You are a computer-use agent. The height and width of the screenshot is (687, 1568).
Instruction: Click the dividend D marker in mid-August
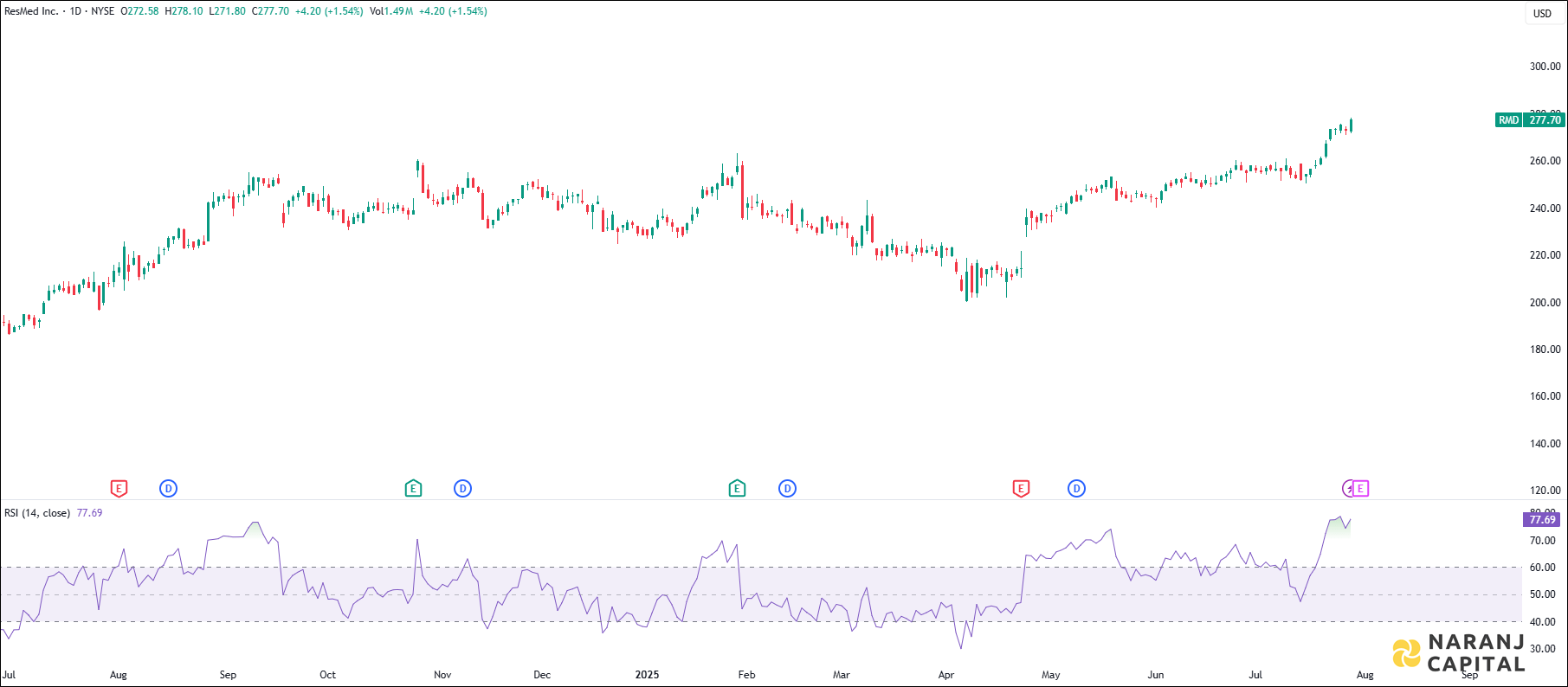[169, 489]
